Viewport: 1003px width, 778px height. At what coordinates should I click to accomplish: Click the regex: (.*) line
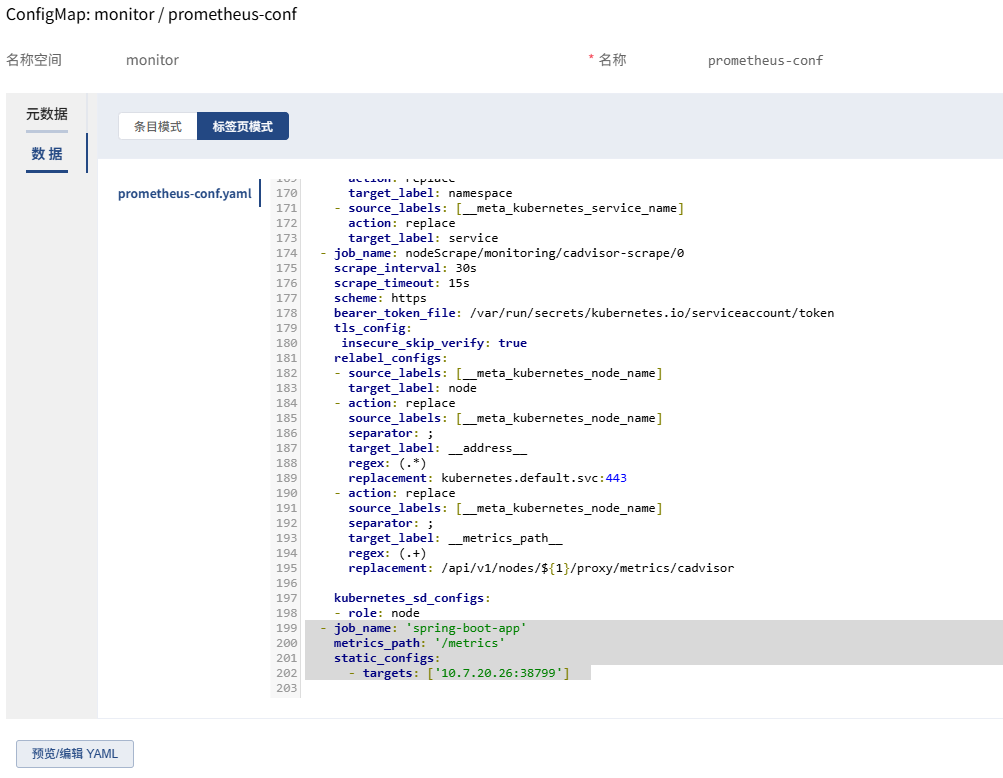coord(387,463)
